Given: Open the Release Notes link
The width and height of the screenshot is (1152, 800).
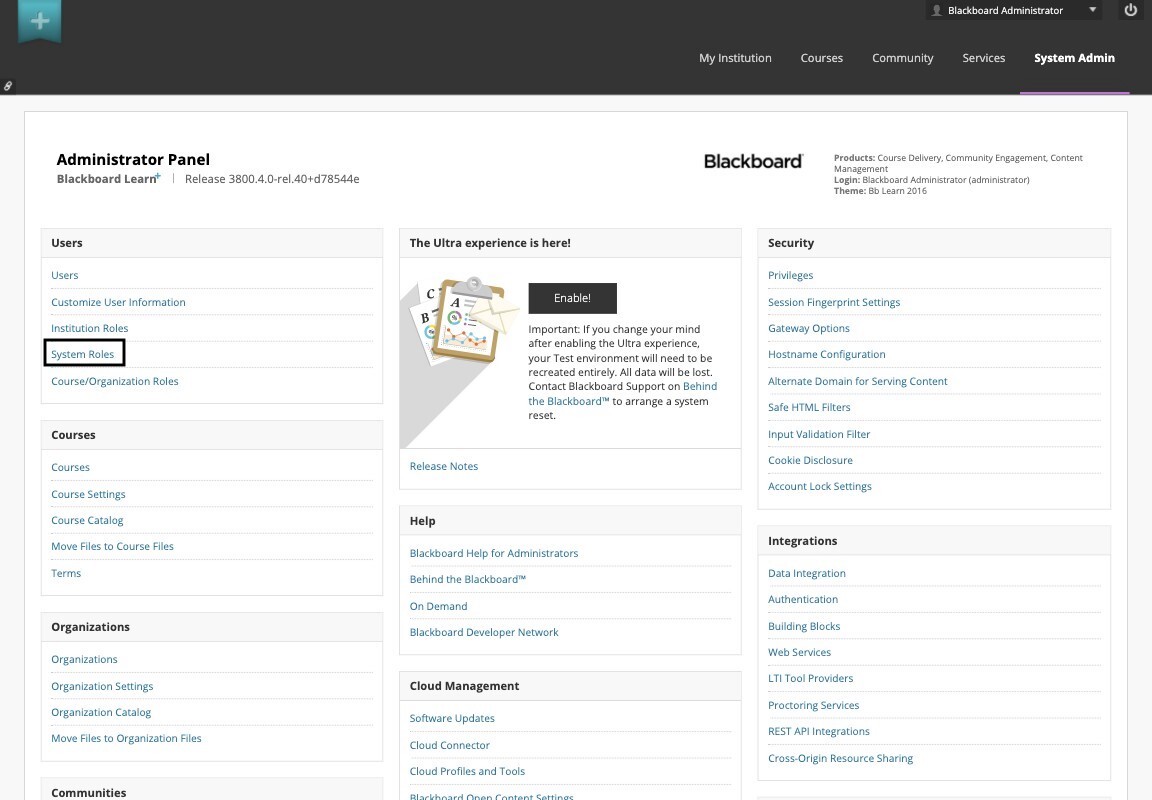Looking at the screenshot, I should (x=444, y=466).
